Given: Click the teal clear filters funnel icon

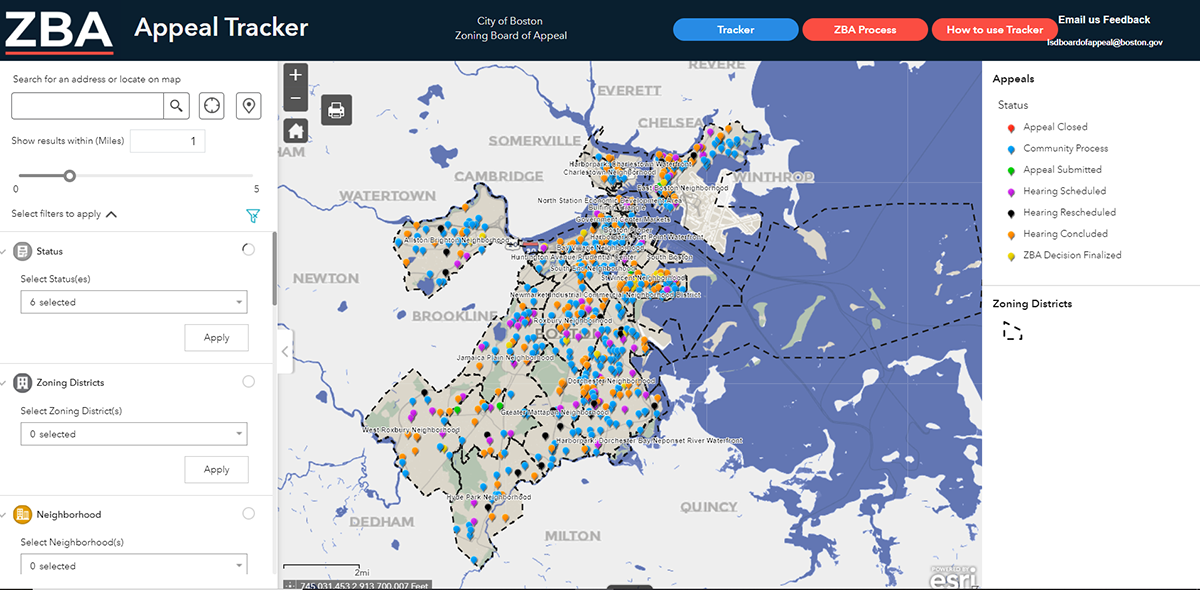Looking at the screenshot, I should coord(252,215).
